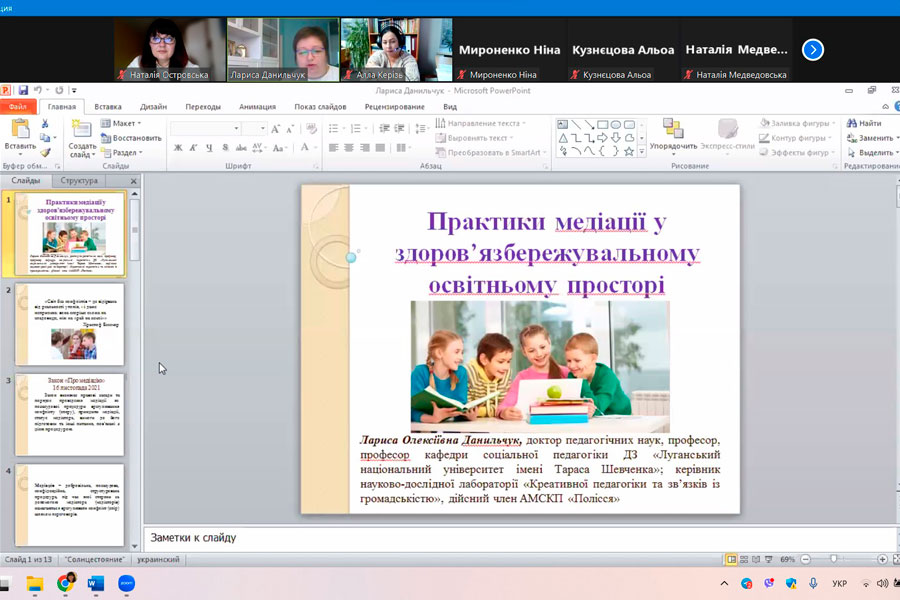Viewport: 900px width, 600px height.
Task: Toggle underline (Ч) formatting
Action: click(208, 148)
